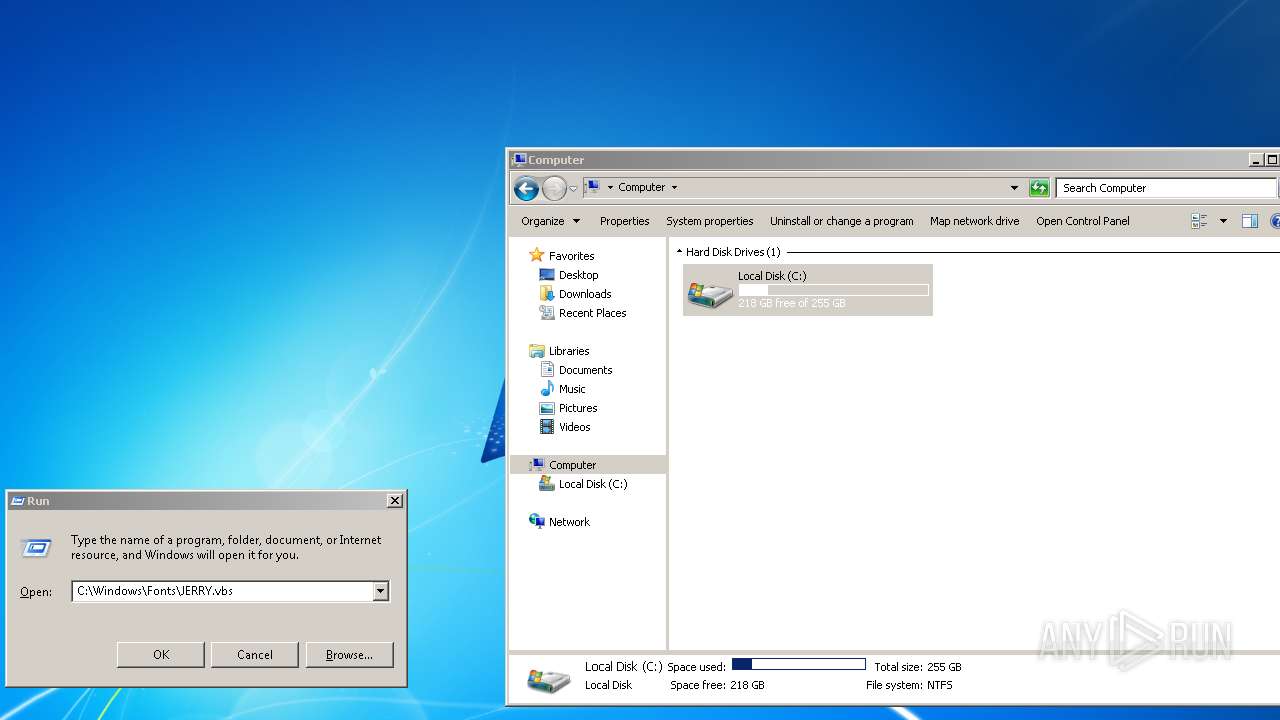Click 'Total size: 255 GB' text
The image size is (1280, 720).
pyautogui.click(x=917, y=667)
